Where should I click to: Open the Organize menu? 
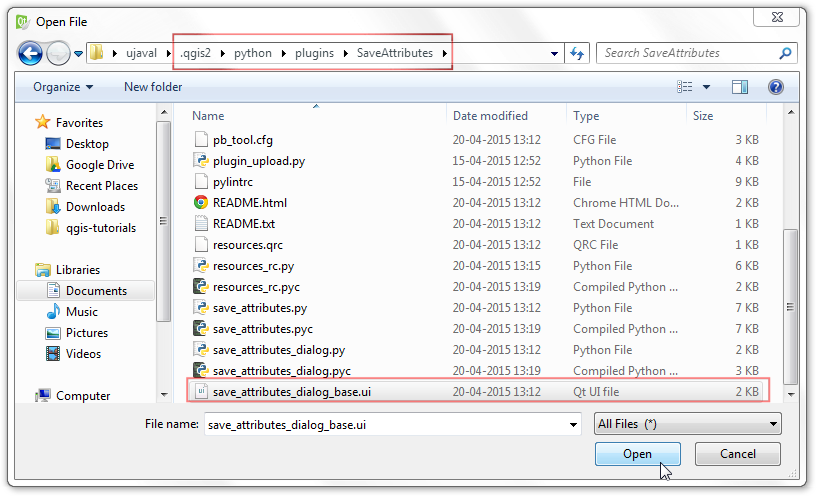pyautogui.click(x=63, y=87)
